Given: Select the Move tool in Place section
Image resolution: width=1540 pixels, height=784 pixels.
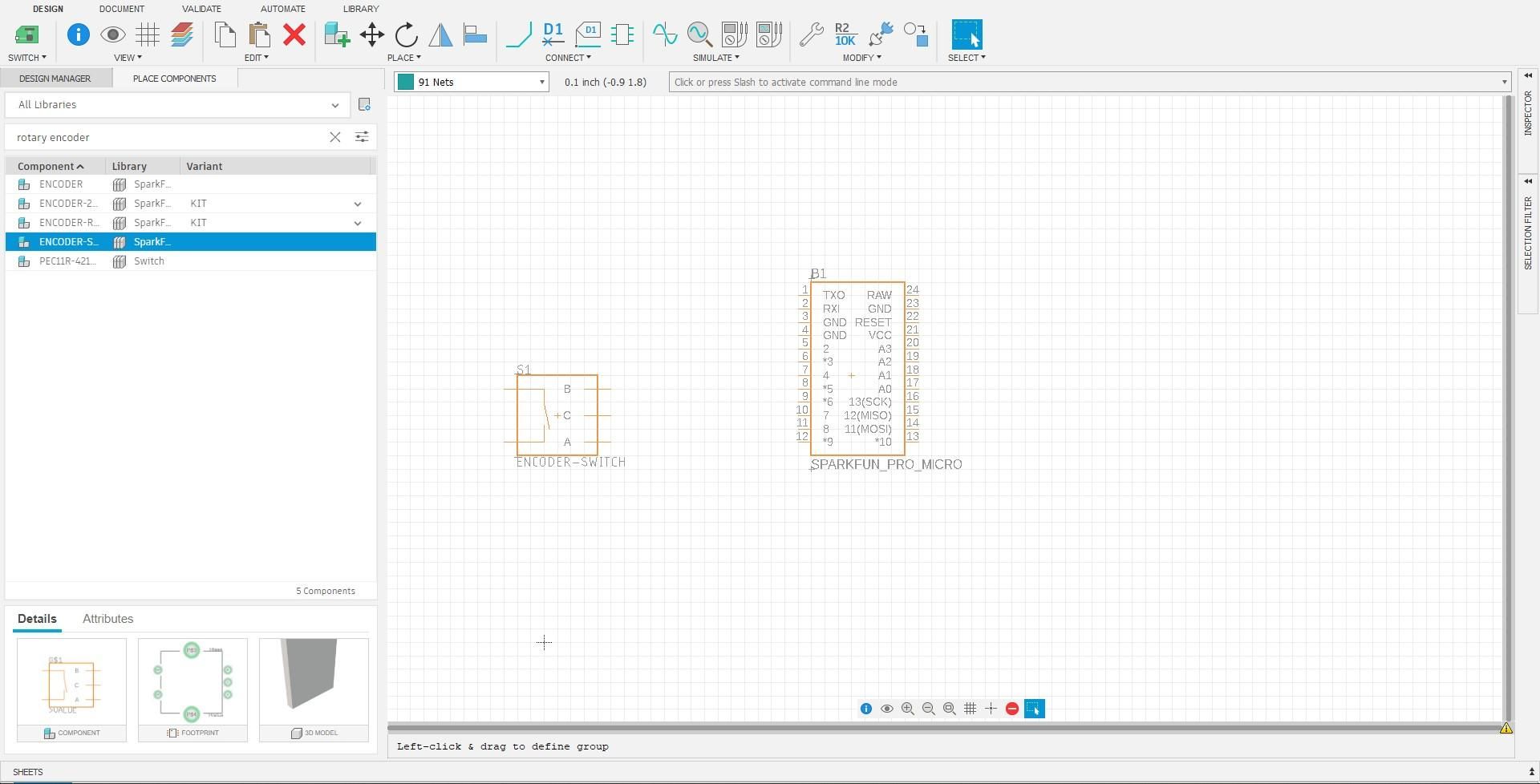Looking at the screenshot, I should click(x=371, y=35).
